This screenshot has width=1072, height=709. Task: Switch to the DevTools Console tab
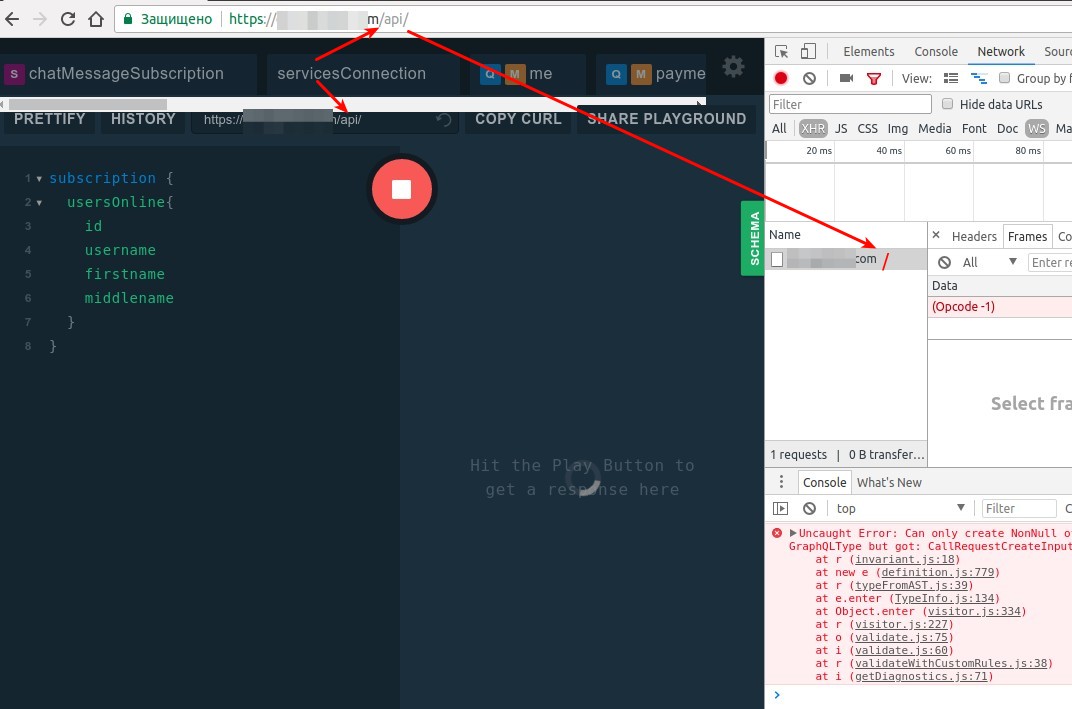[936, 52]
